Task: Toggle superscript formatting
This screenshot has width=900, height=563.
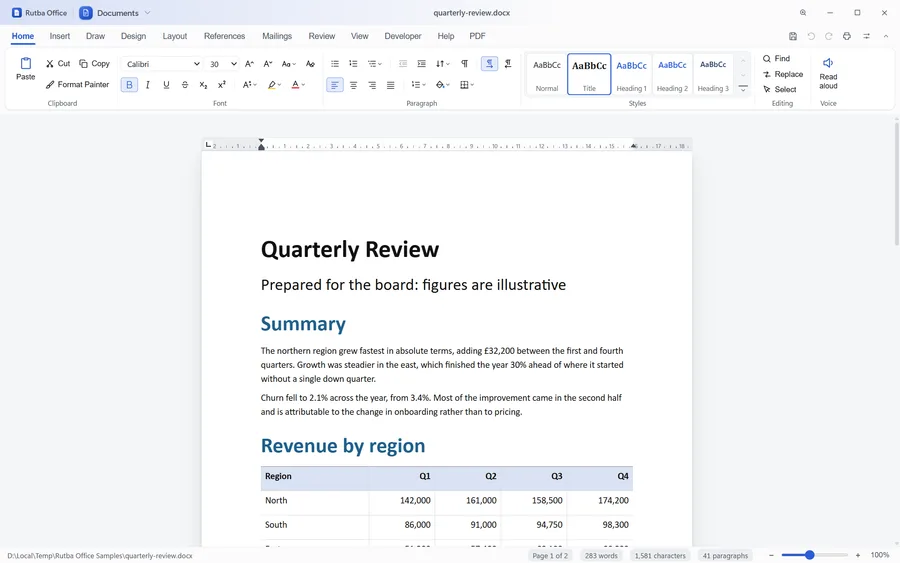Action: pos(222,85)
